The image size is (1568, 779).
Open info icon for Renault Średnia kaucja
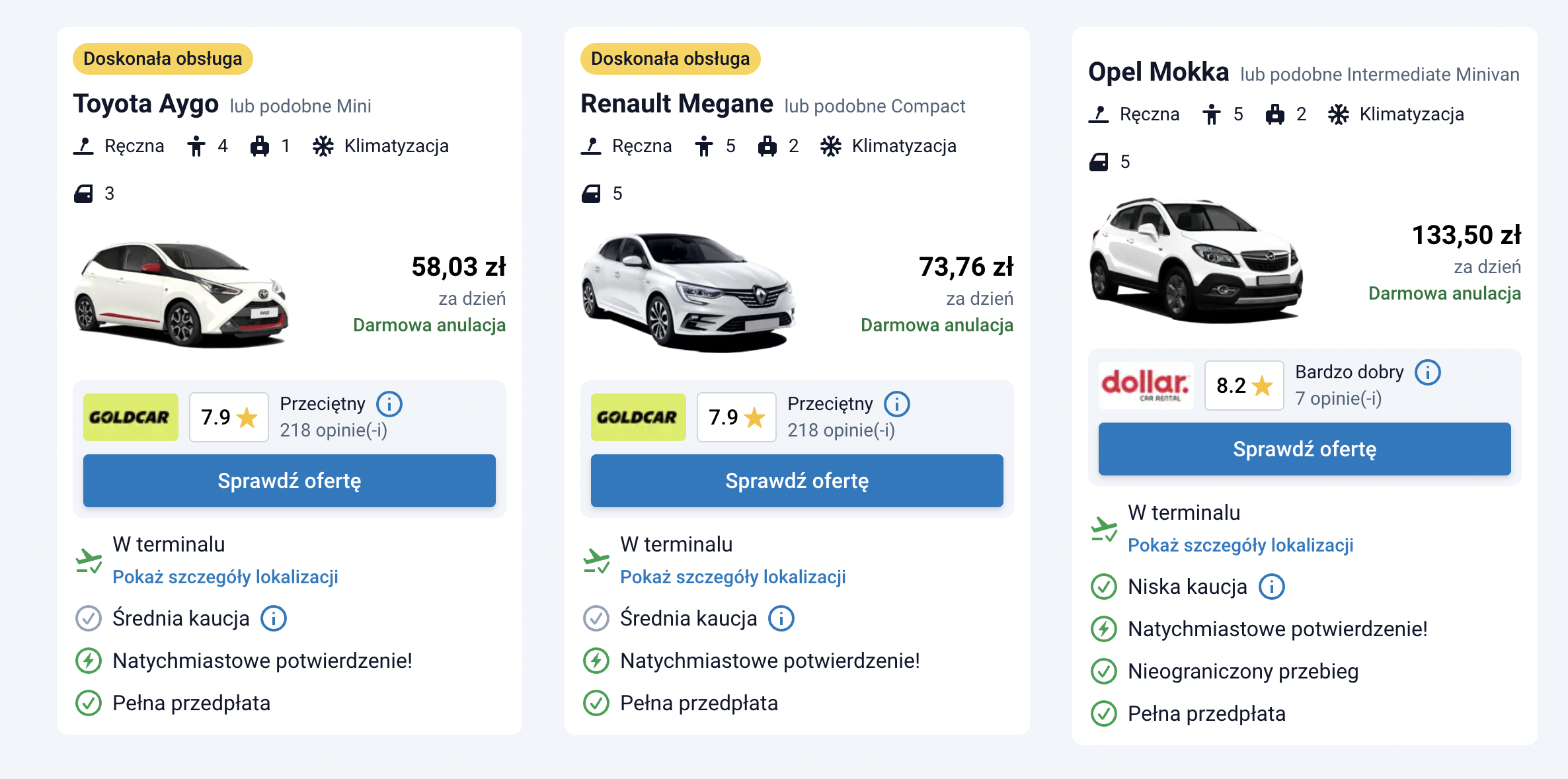(x=781, y=618)
